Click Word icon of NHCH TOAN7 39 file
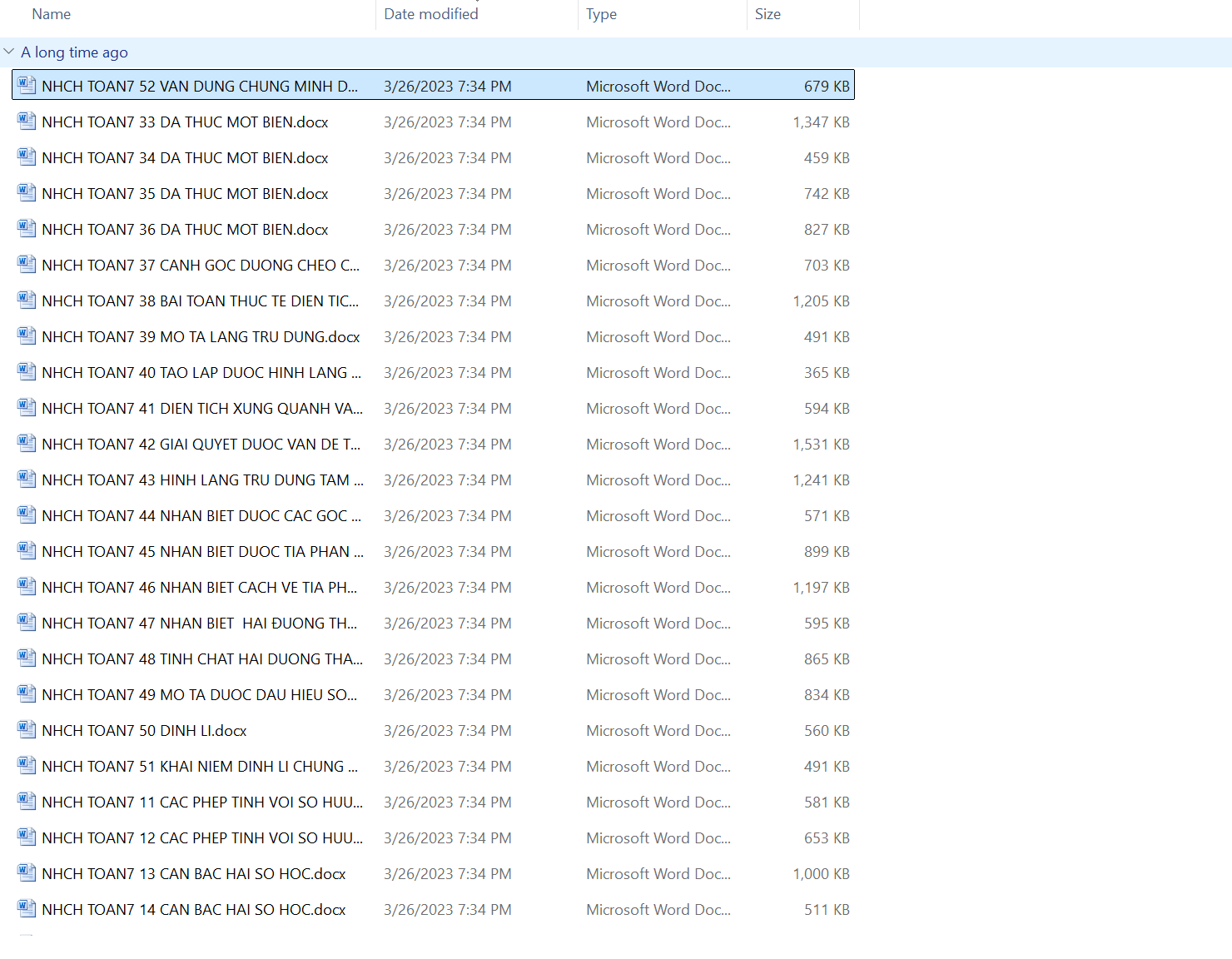1232x959 pixels. tap(27, 335)
